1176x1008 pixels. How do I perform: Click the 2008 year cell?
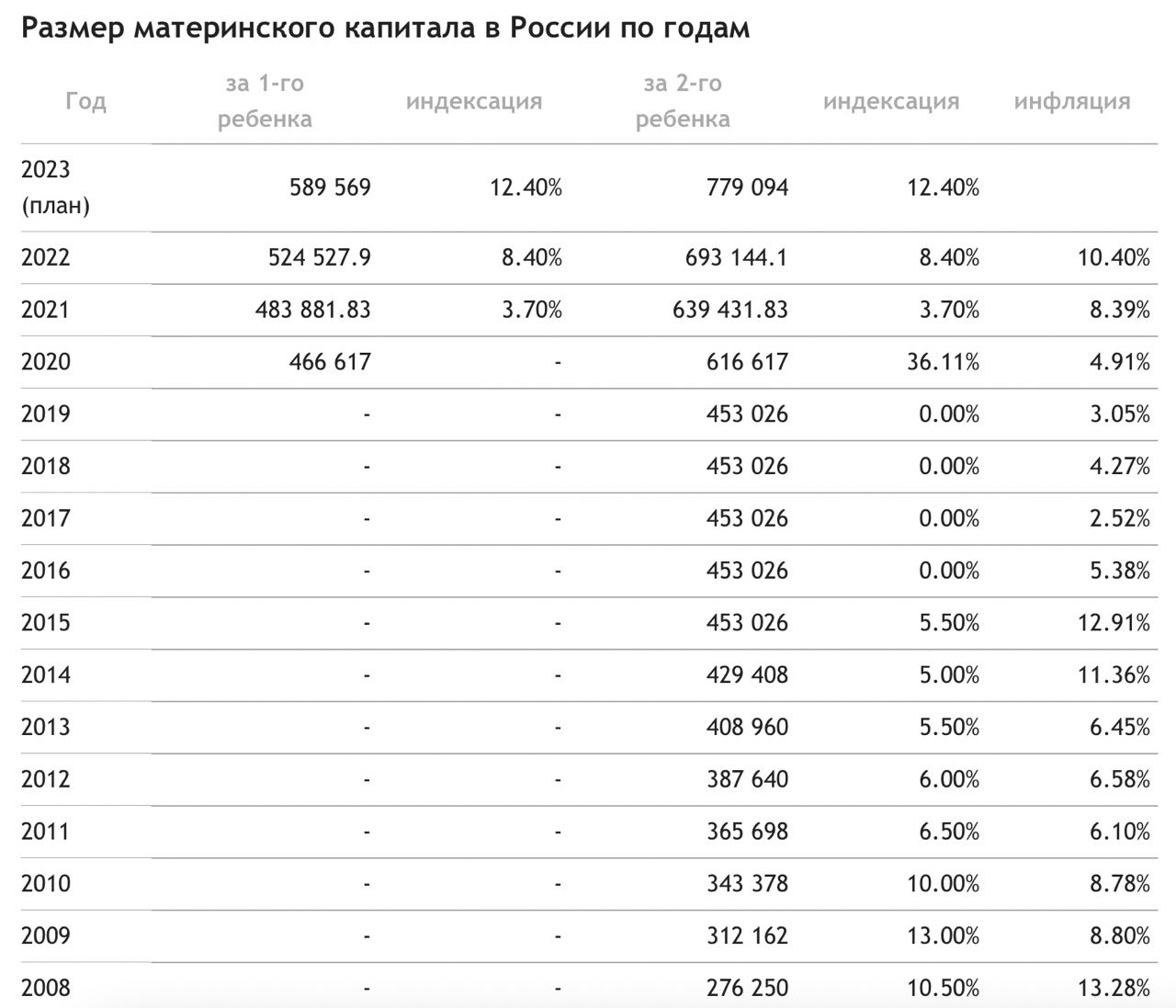tap(46, 989)
